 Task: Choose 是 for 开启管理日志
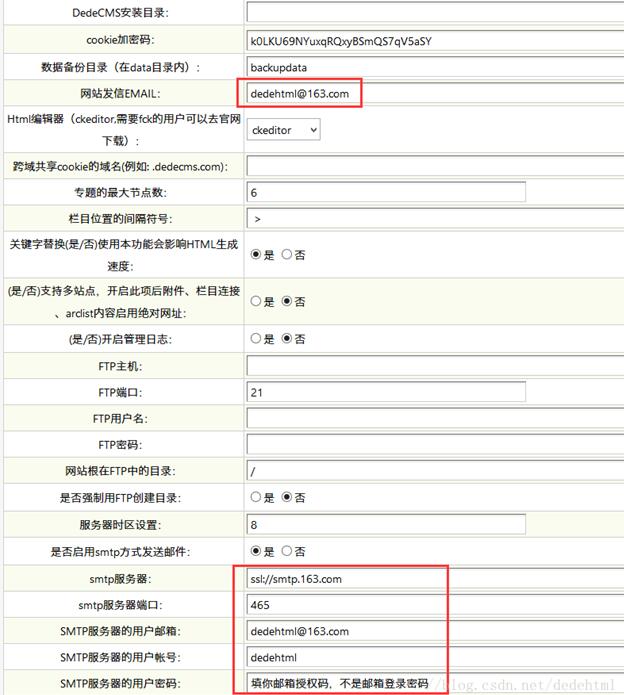pyautogui.click(x=256, y=339)
